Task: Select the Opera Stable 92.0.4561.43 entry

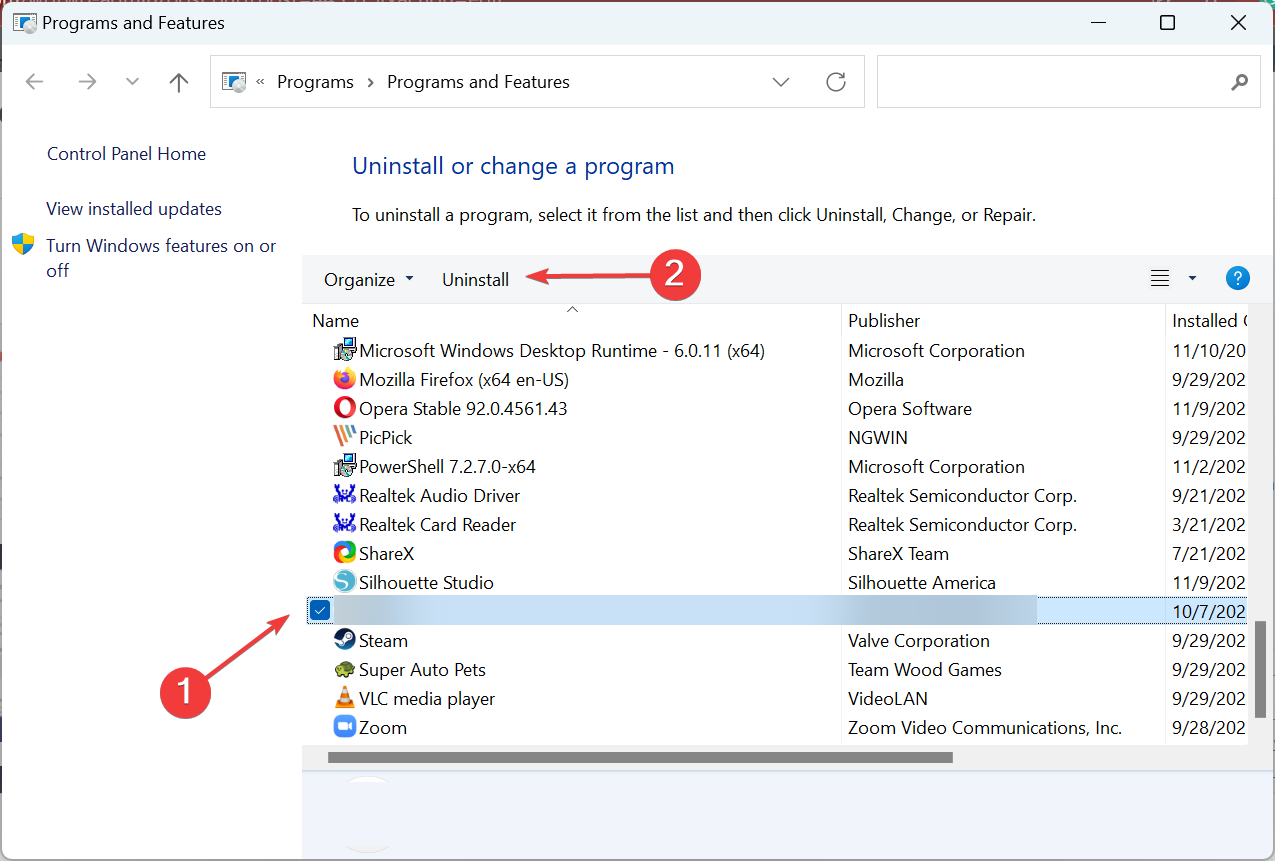Action: point(463,409)
